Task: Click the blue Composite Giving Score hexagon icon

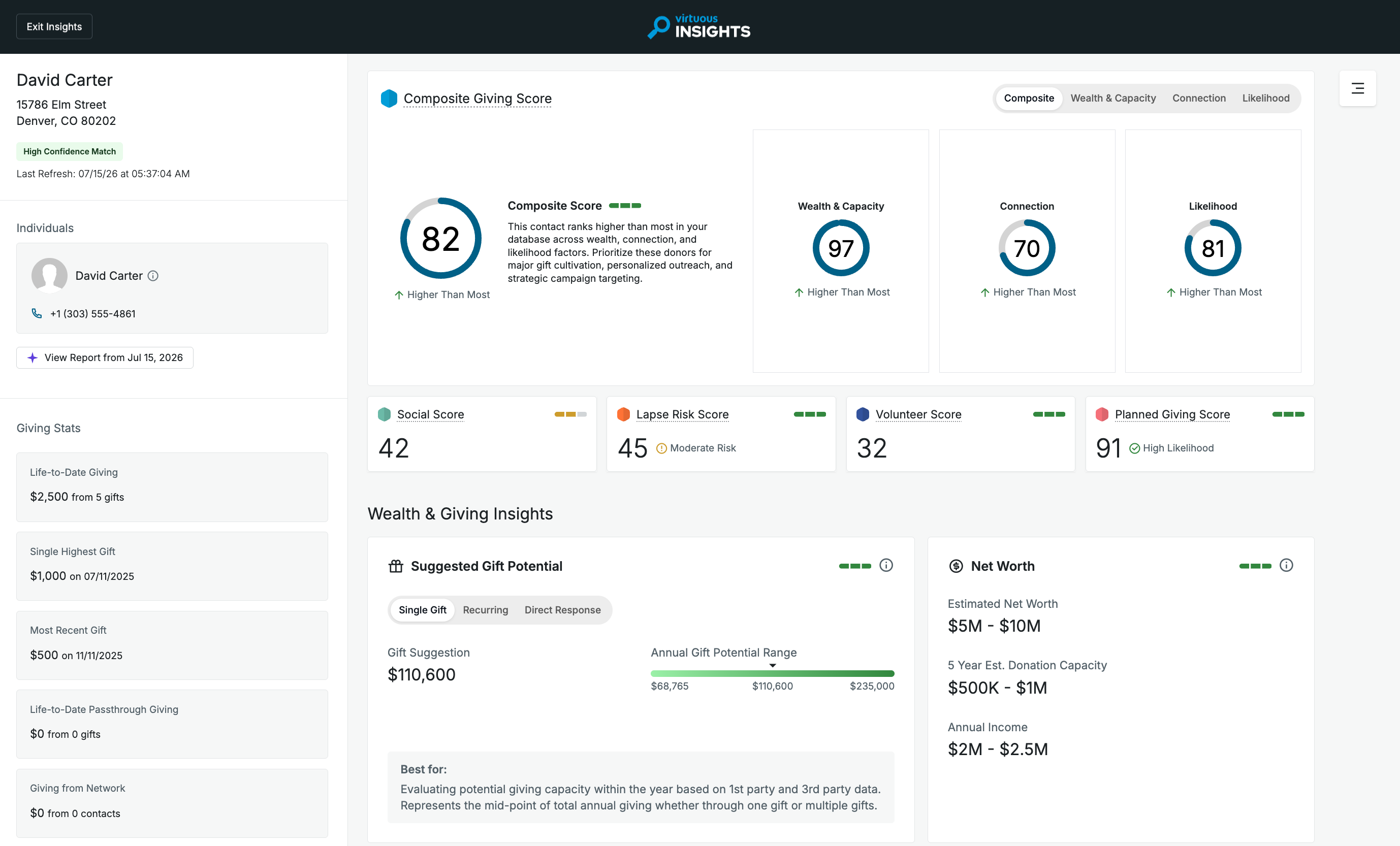Action: click(x=389, y=99)
